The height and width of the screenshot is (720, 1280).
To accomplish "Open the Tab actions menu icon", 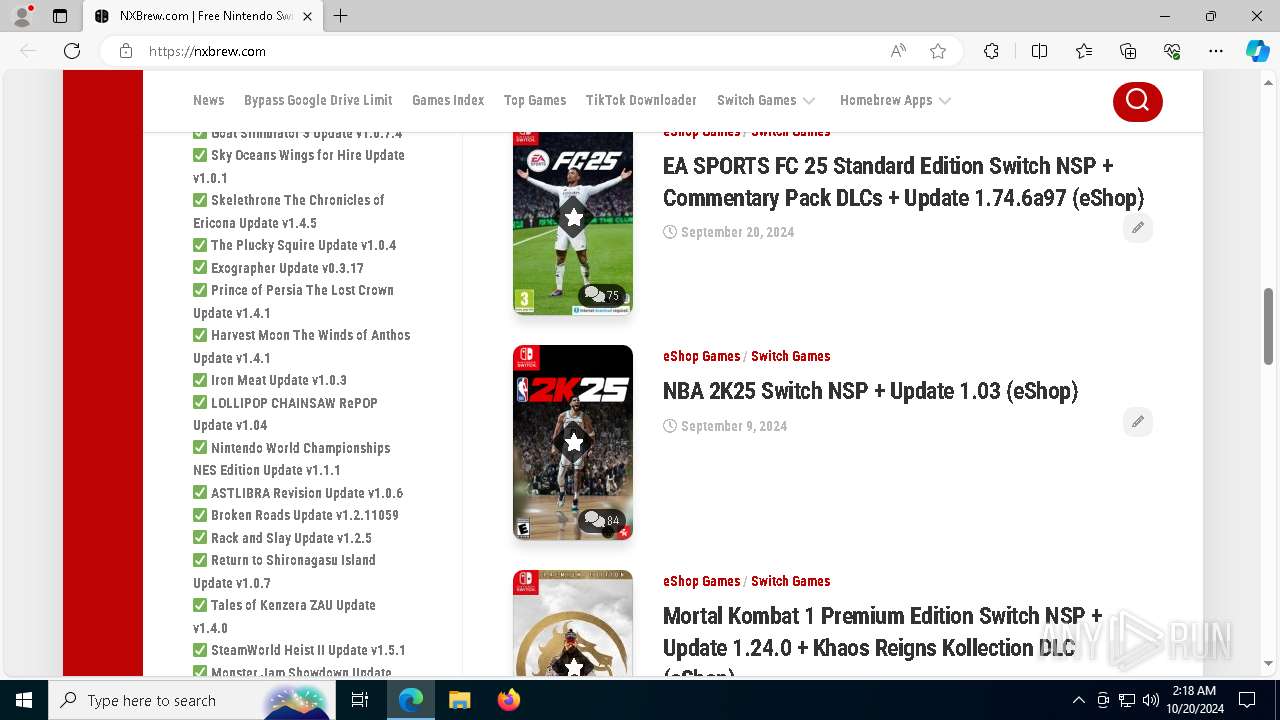I will pyautogui.click(x=60, y=16).
